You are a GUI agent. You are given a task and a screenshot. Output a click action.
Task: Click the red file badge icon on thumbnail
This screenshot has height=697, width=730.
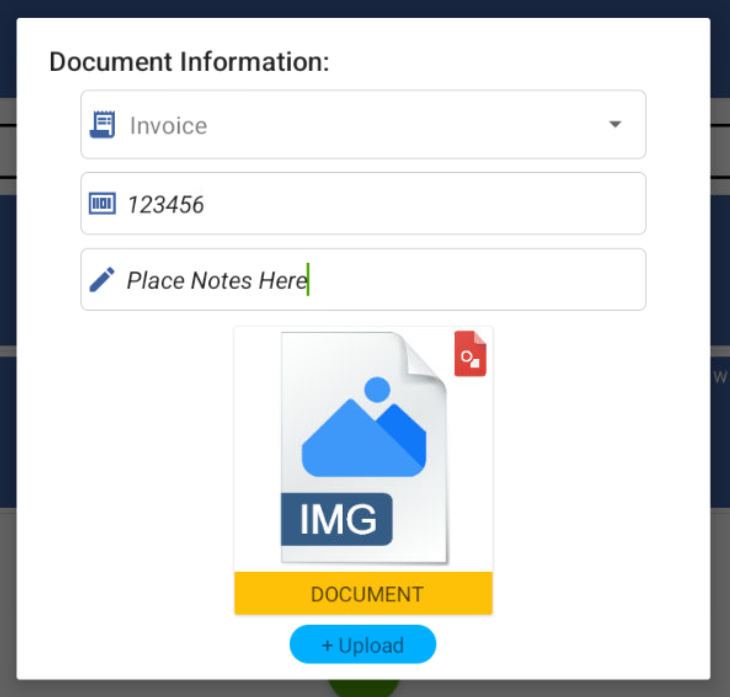coord(470,353)
